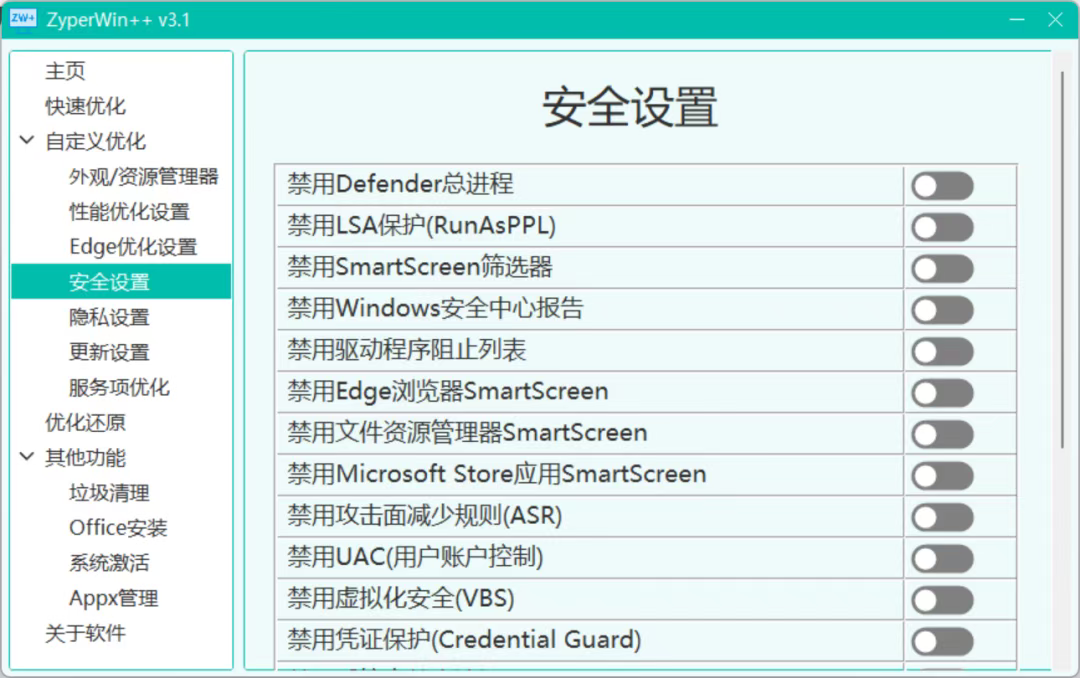1080x678 pixels.
Task: Minimize the ZyperWin++ window
Action: coord(1017,20)
